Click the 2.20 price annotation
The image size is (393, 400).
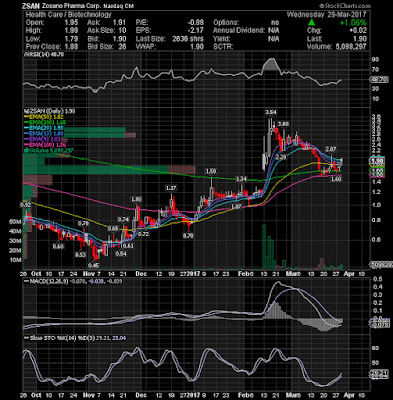pos(282,157)
